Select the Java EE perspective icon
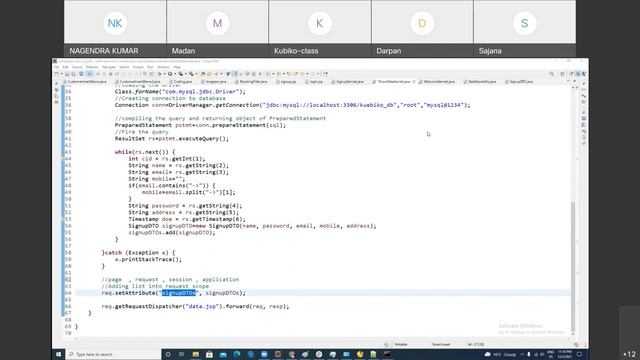The height and width of the screenshot is (360, 640). pyautogui.click(x=578, y=74)
